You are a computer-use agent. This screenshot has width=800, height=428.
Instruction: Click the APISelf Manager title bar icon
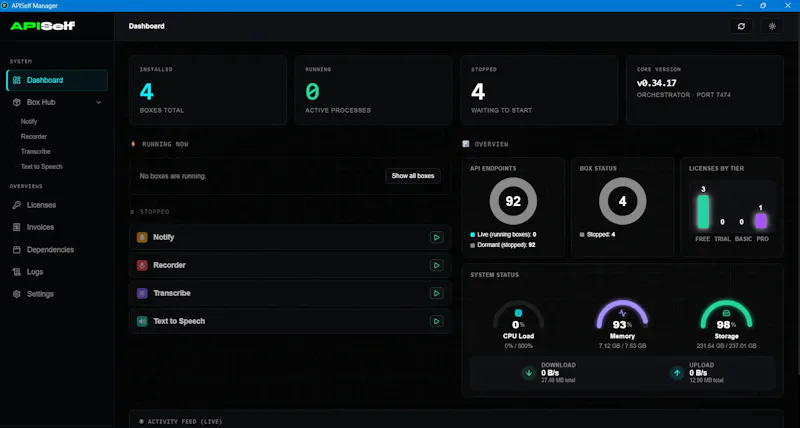[x=5, y=6]
